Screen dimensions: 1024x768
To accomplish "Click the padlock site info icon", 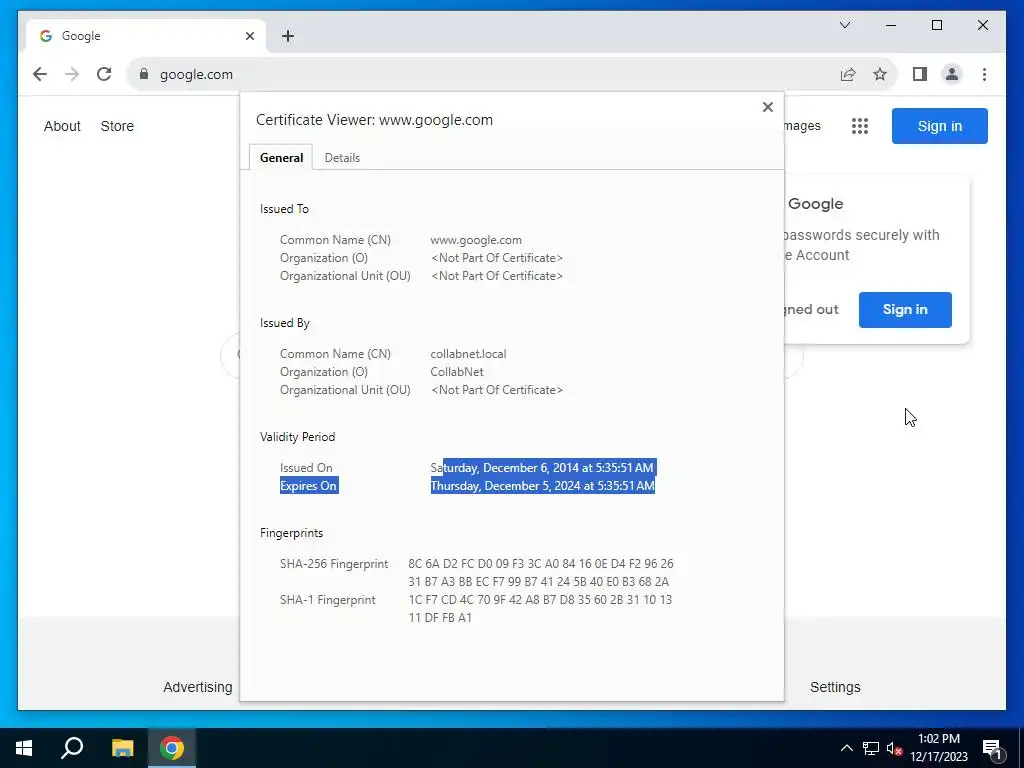I will (x=144, y=74).
